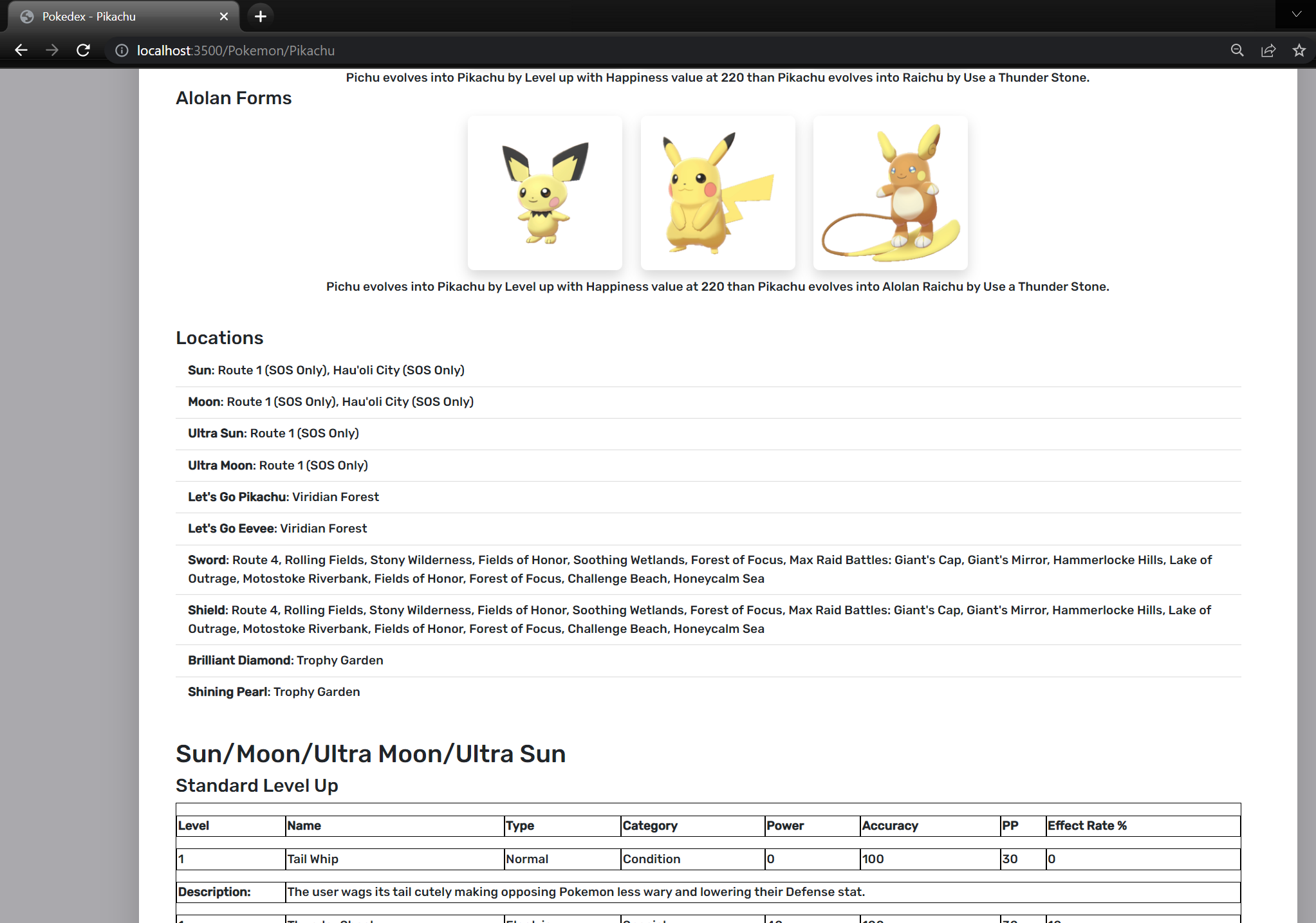Click the Sun/Moon/Ultra Moon/Ultra Sun heading

(x=371, y=753)
